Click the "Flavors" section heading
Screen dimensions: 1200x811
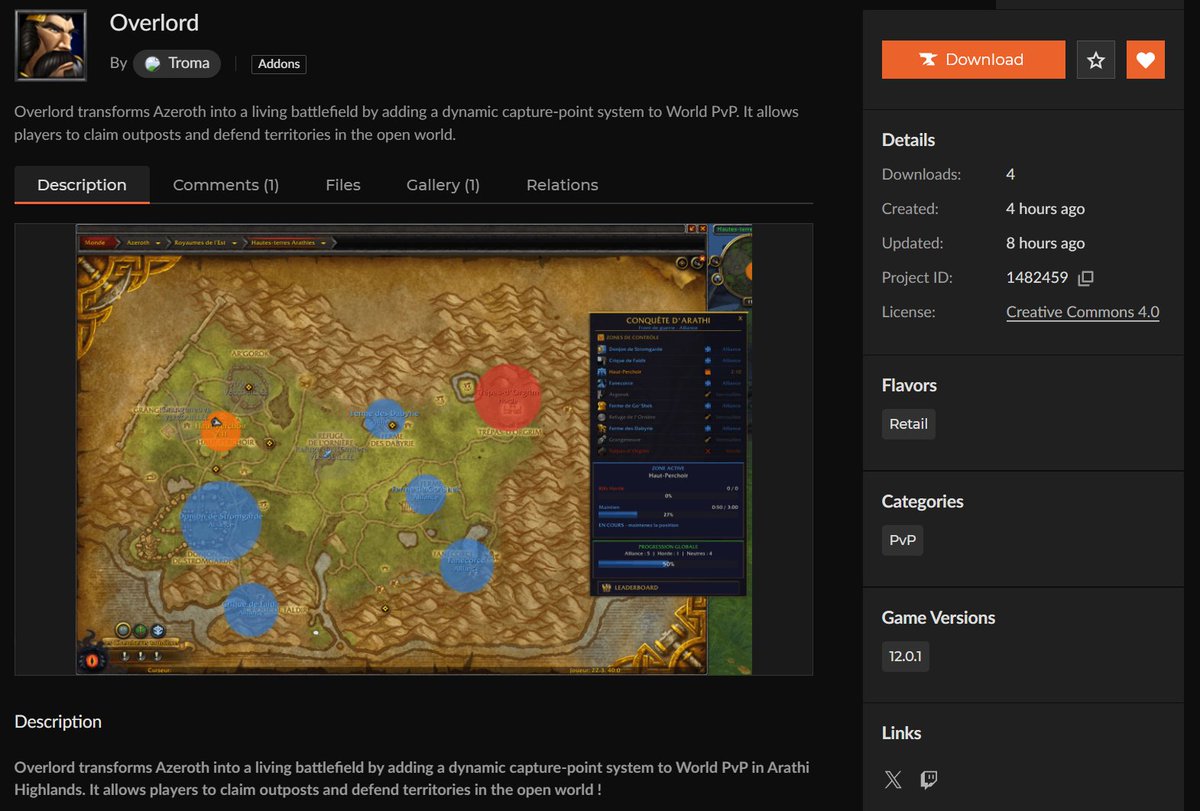(909, 385)
